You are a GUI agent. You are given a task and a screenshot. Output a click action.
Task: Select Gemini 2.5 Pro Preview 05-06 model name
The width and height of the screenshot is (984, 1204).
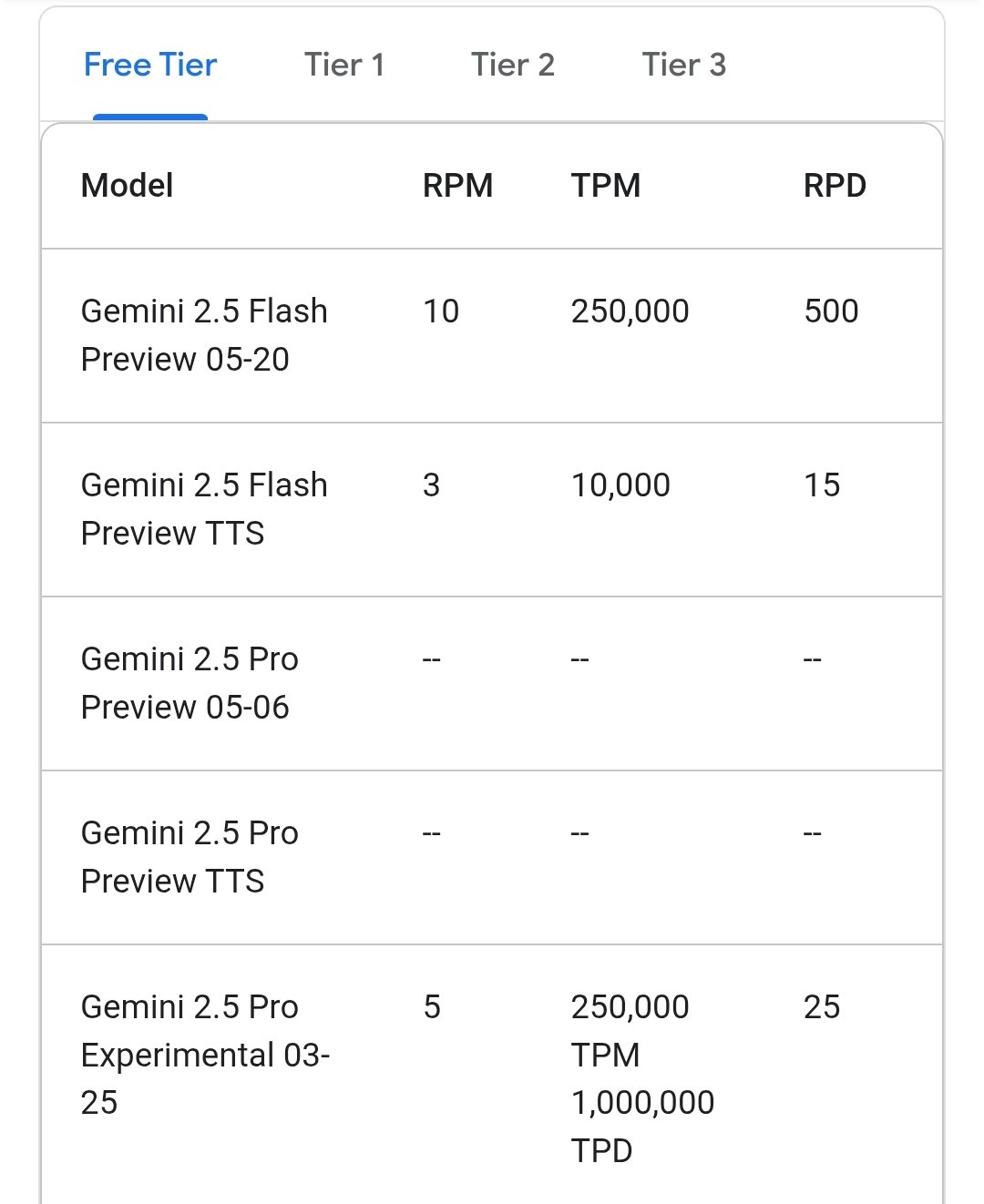[190, 683]
